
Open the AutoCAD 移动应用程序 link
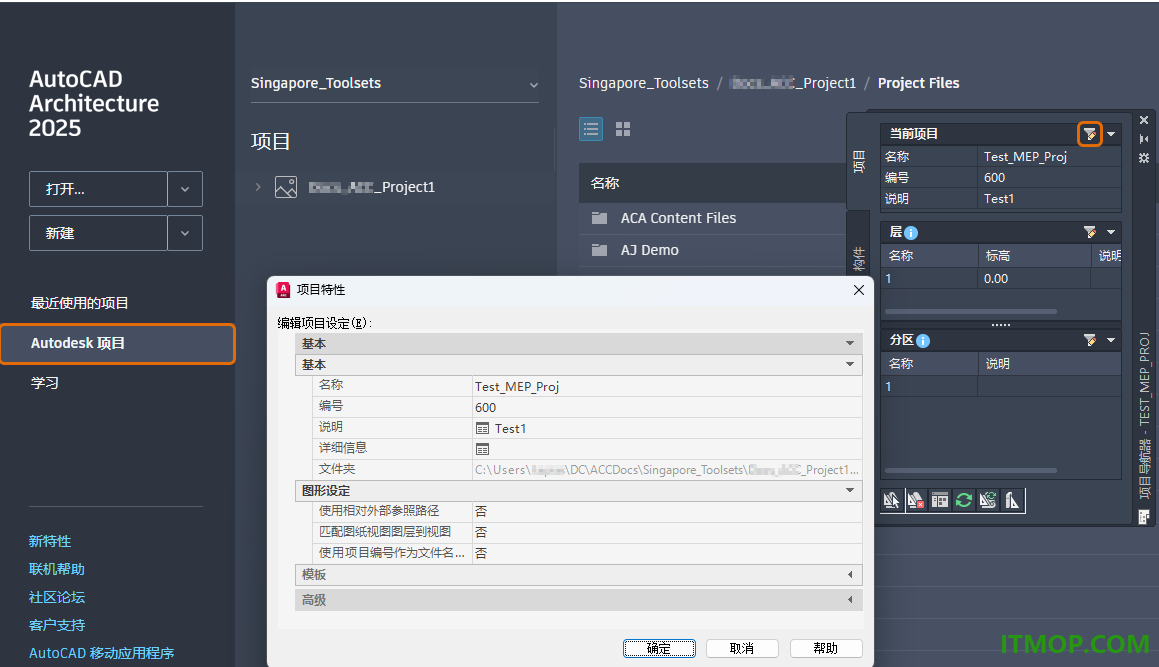[x=101, y=654]
